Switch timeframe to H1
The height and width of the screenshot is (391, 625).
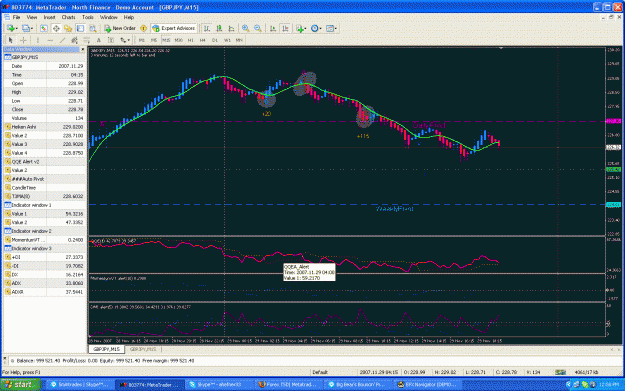click(x=191, y=40)
